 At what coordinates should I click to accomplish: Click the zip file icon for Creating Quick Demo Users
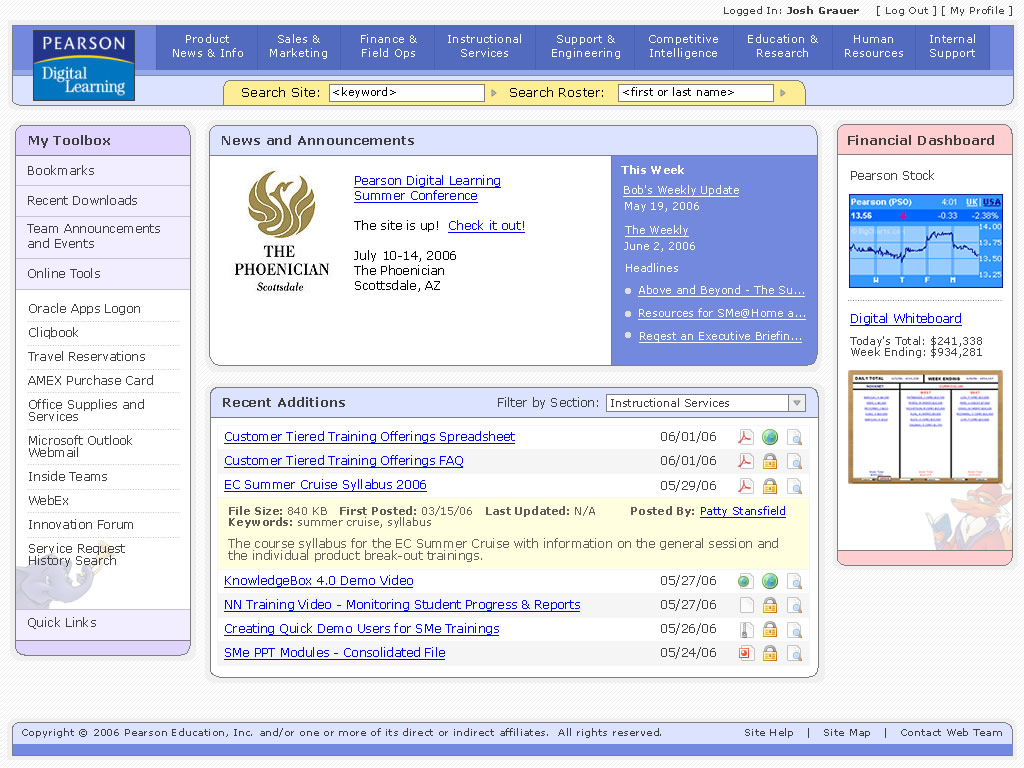tap(745, 629)
